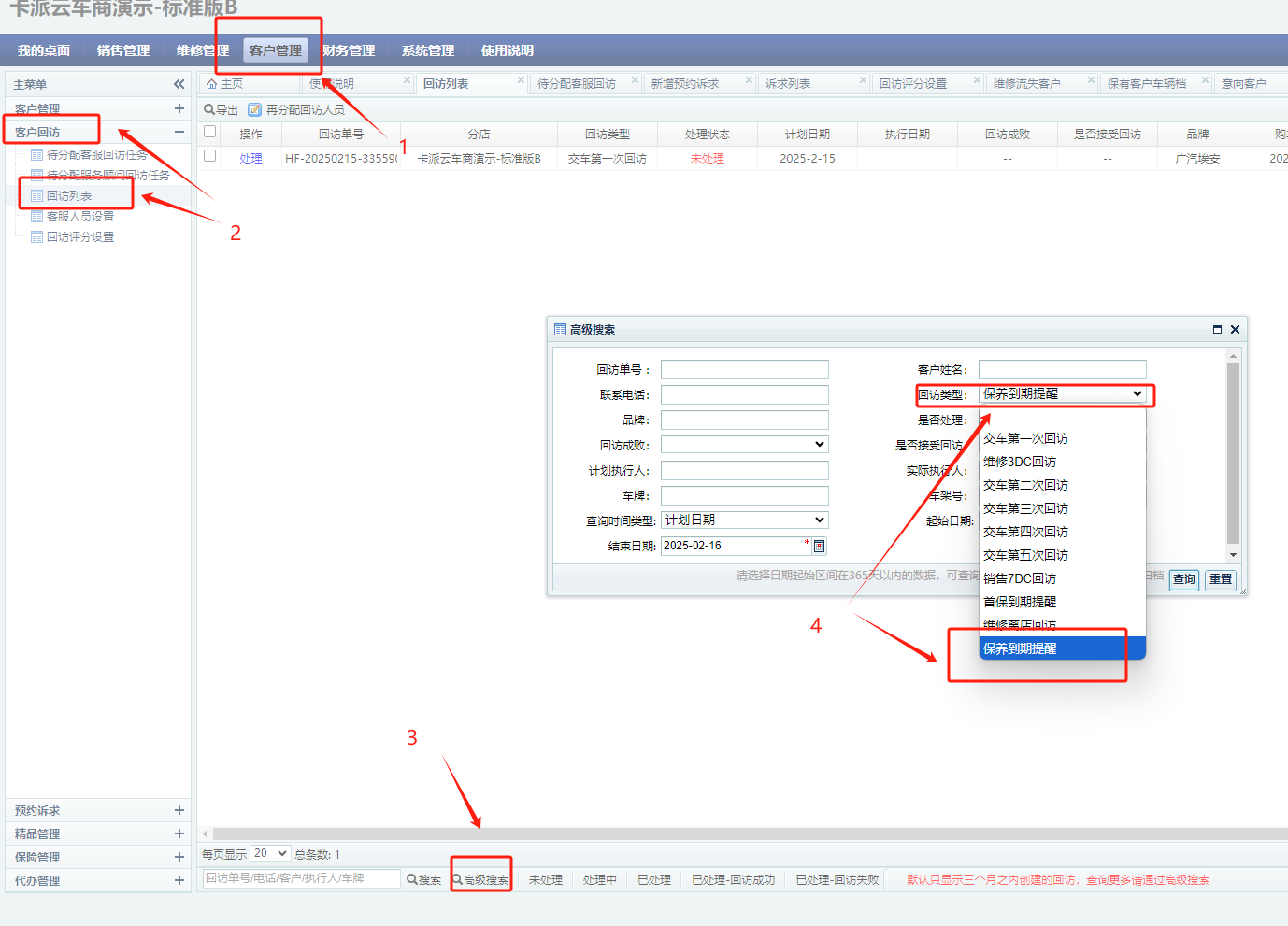Viewport: 1288px width, 926px height.
Task: Close the 高级搜索 dialog
Action: click(x=1235, y=330)
